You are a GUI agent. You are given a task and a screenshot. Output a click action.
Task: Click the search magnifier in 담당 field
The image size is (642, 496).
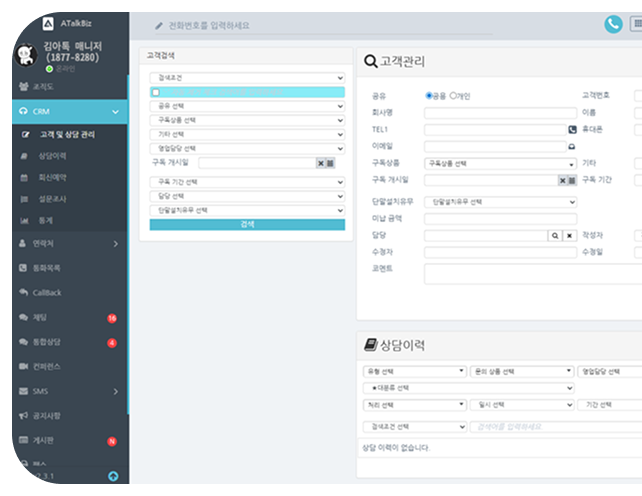click(553, 235)
